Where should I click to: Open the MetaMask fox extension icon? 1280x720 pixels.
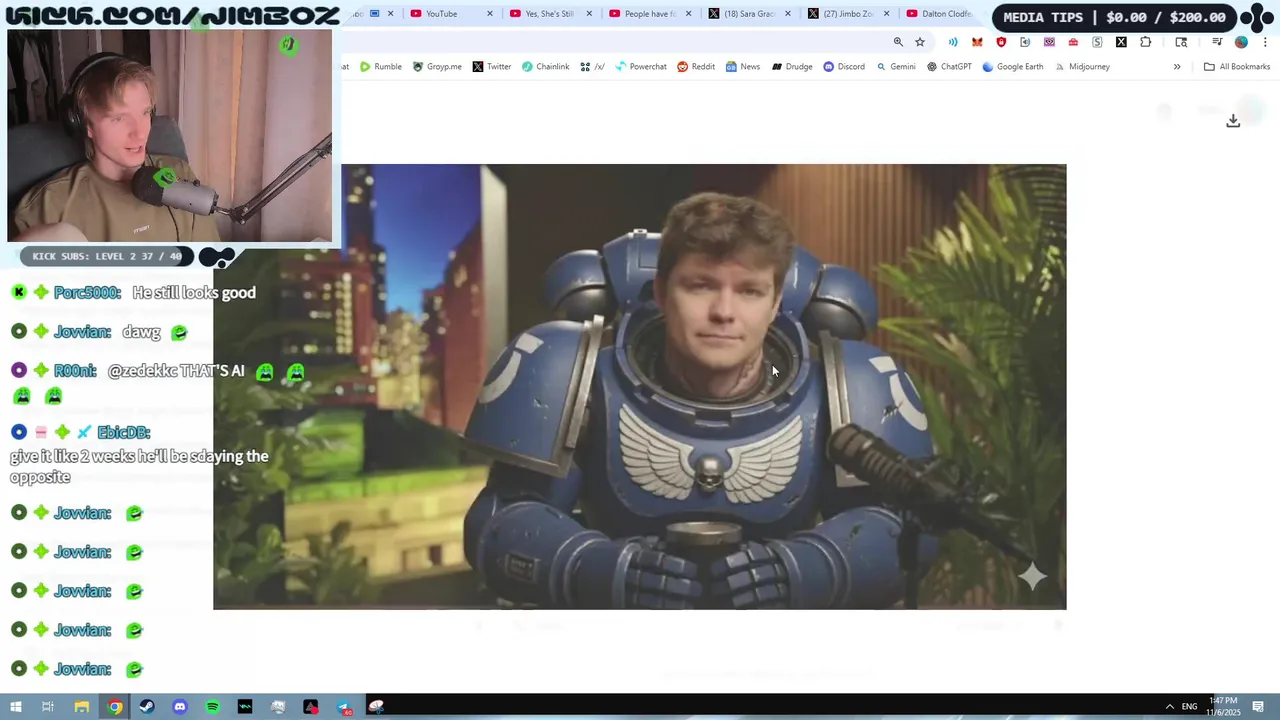pyautogui.click(x=977, y=42)
